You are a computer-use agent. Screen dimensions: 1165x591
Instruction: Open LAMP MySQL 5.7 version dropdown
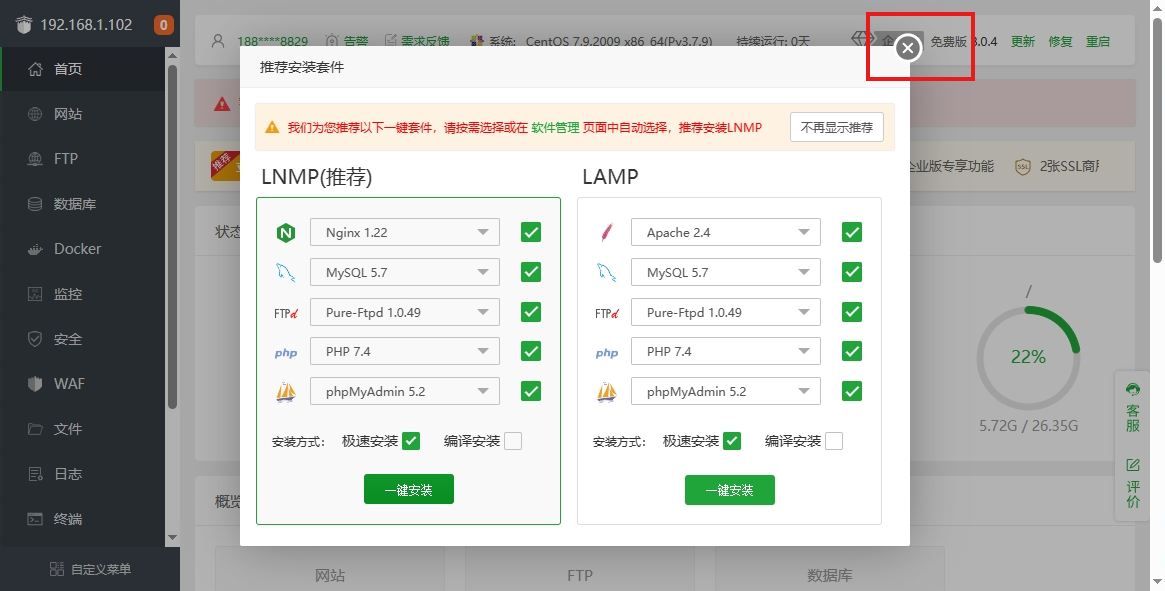pyautogui.click(x=725, y=272)
